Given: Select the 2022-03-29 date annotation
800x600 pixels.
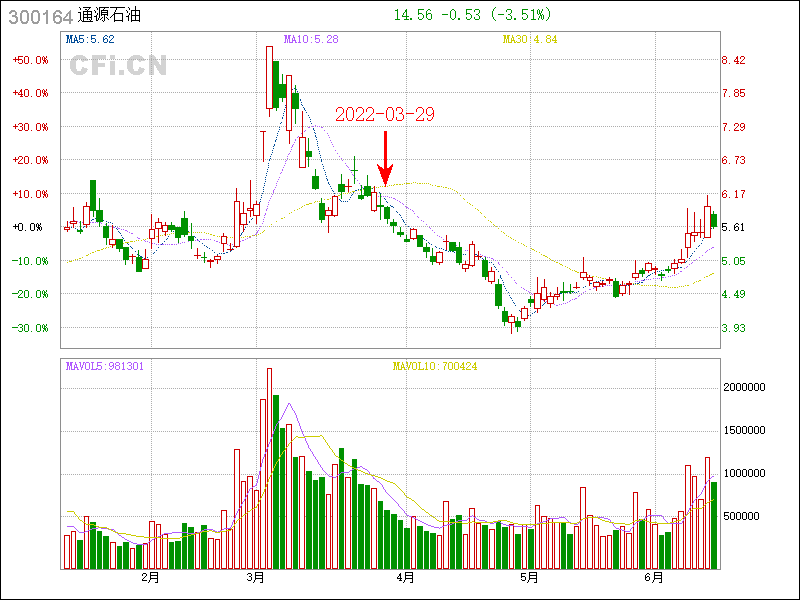Looking at the screenshot, I should pos(384,114).
